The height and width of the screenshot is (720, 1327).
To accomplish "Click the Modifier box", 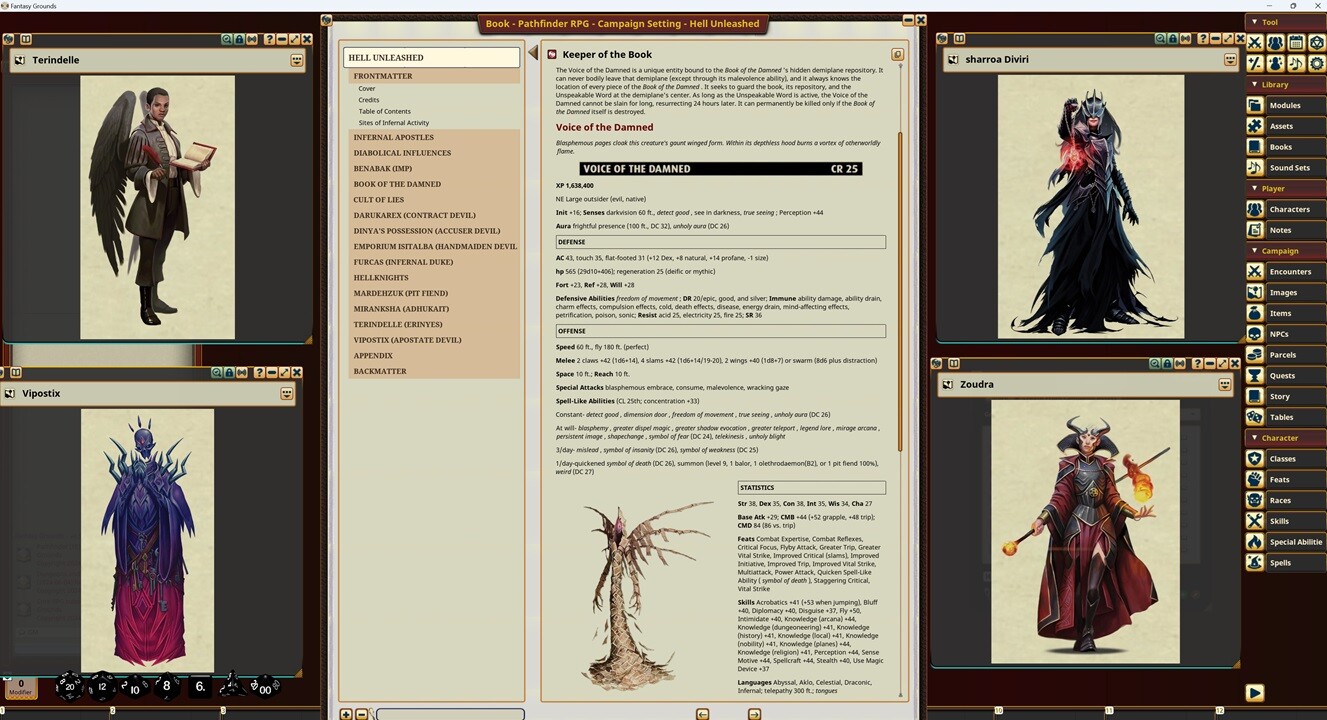I will (21, 687).
